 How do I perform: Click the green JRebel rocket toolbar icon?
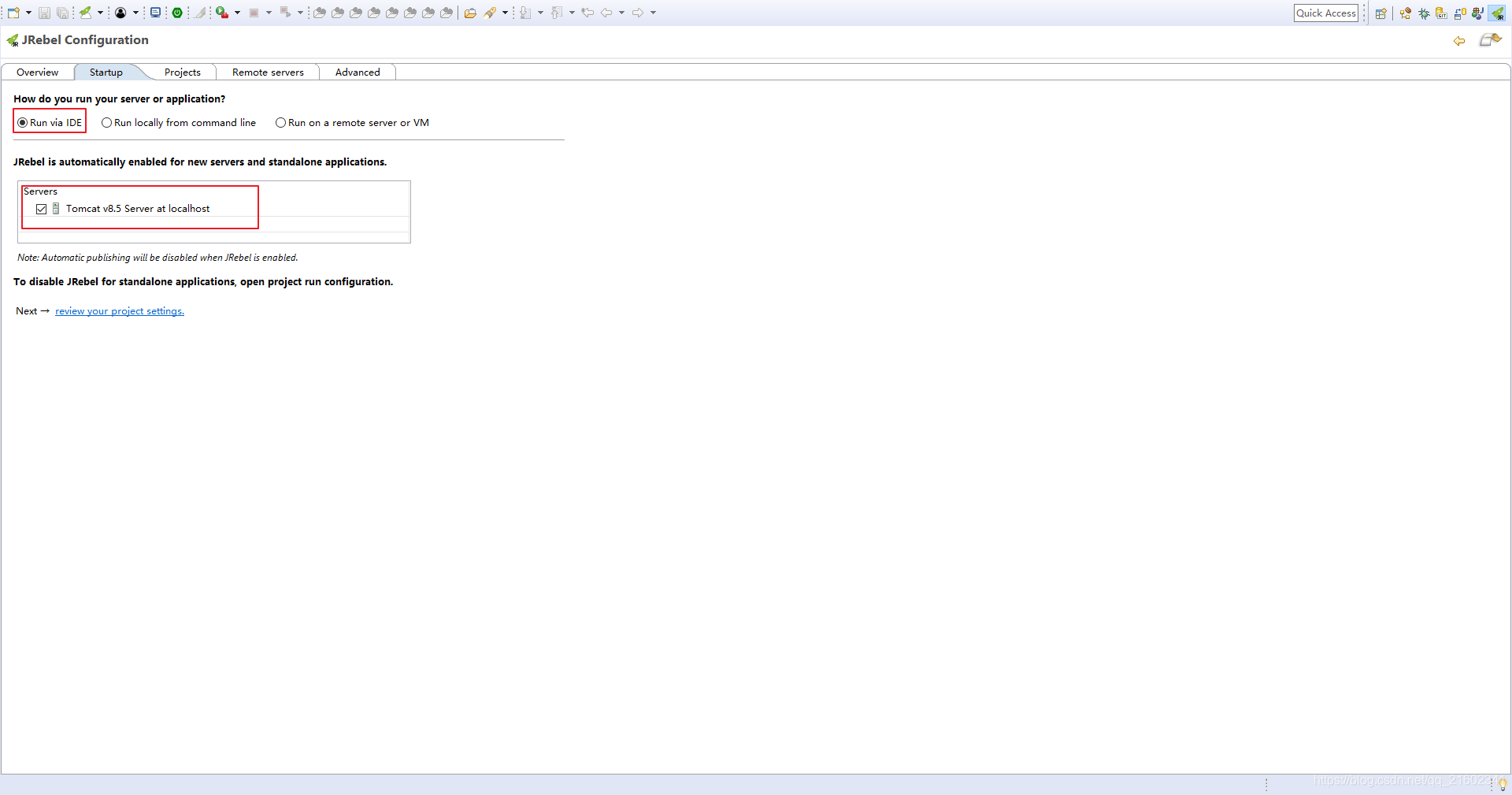[x=85, y=13]
